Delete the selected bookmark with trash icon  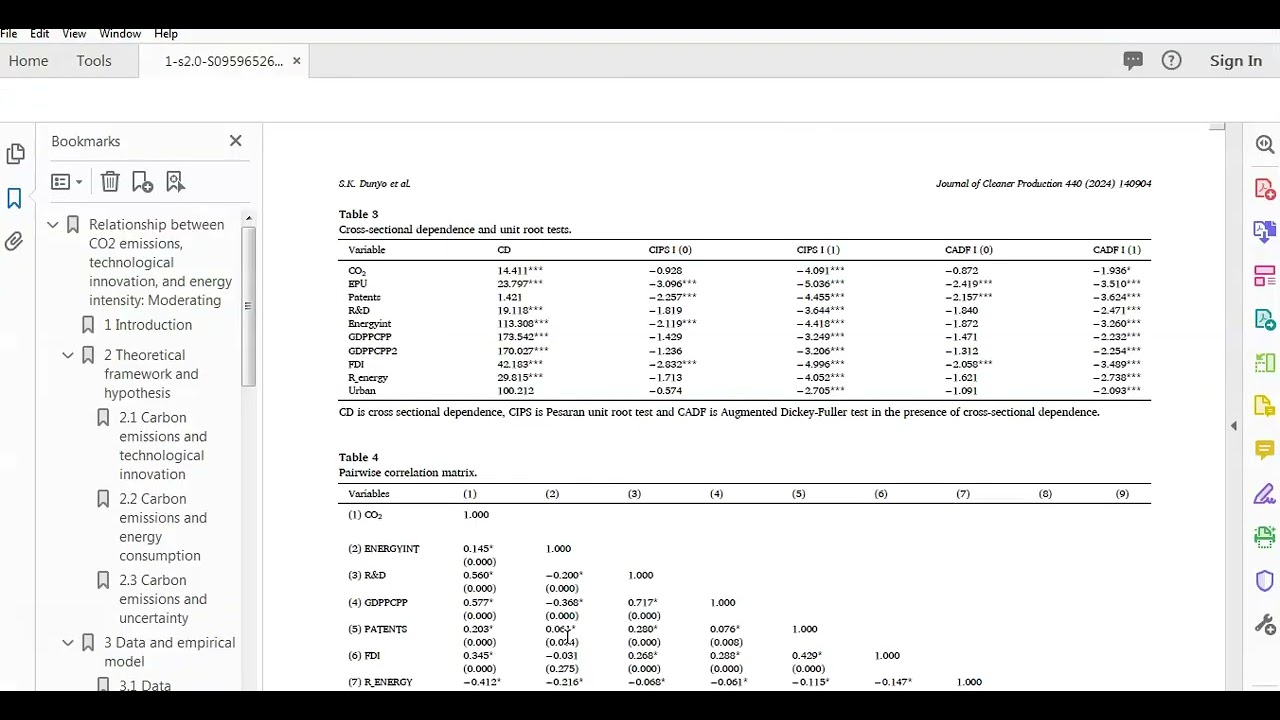click(110, 182)
